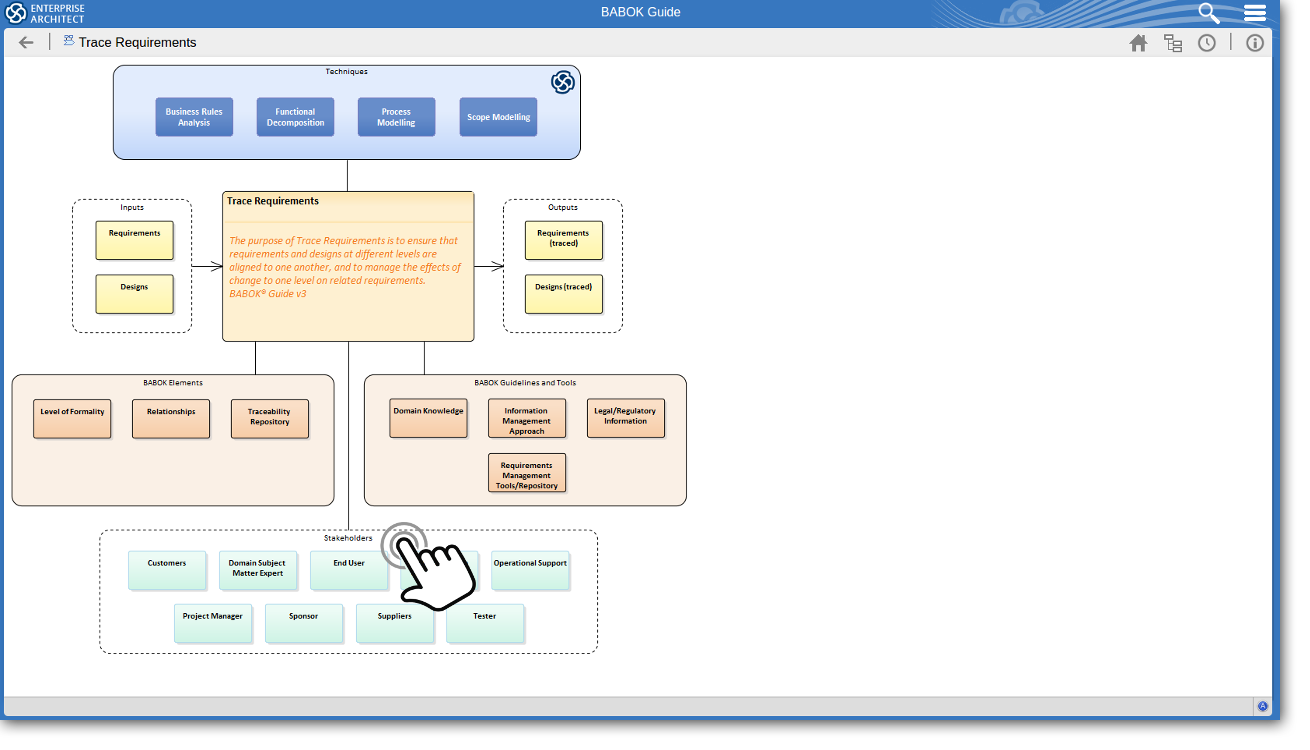Screen dimensions: 1310x750
Task: Open the history clock icon
Action: click(x=1207, y=43)
